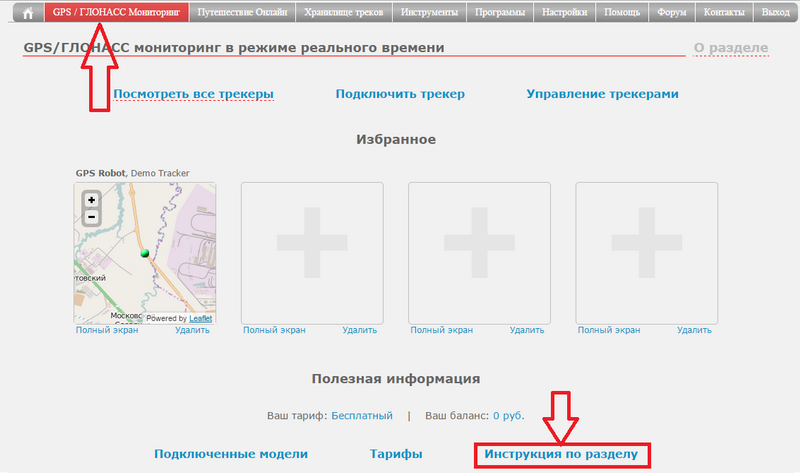Click the Посмотреть все трекеры link
The height and width of the screenshot is (473, 800).
[193, 94]
